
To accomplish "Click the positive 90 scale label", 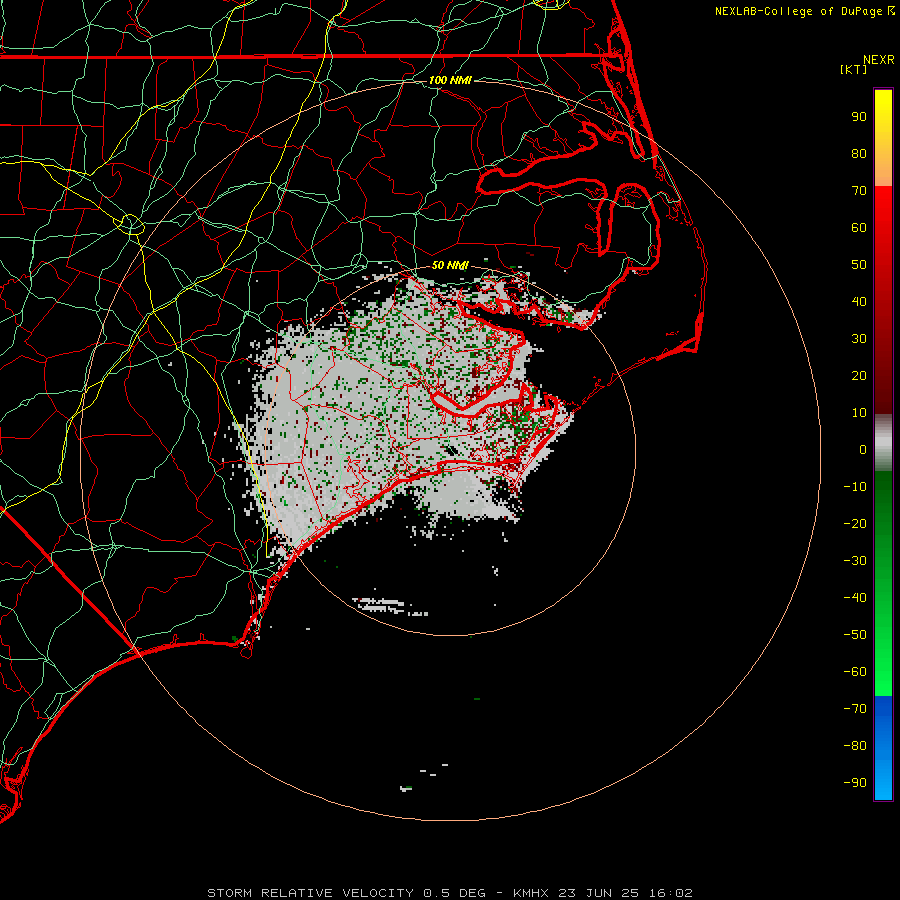I will pos(859,117).
